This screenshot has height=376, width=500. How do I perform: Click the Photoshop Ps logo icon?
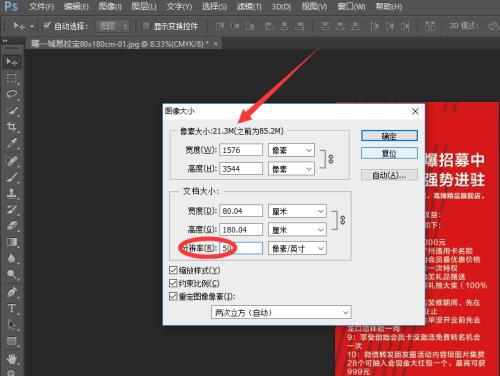tap(11, 6)
